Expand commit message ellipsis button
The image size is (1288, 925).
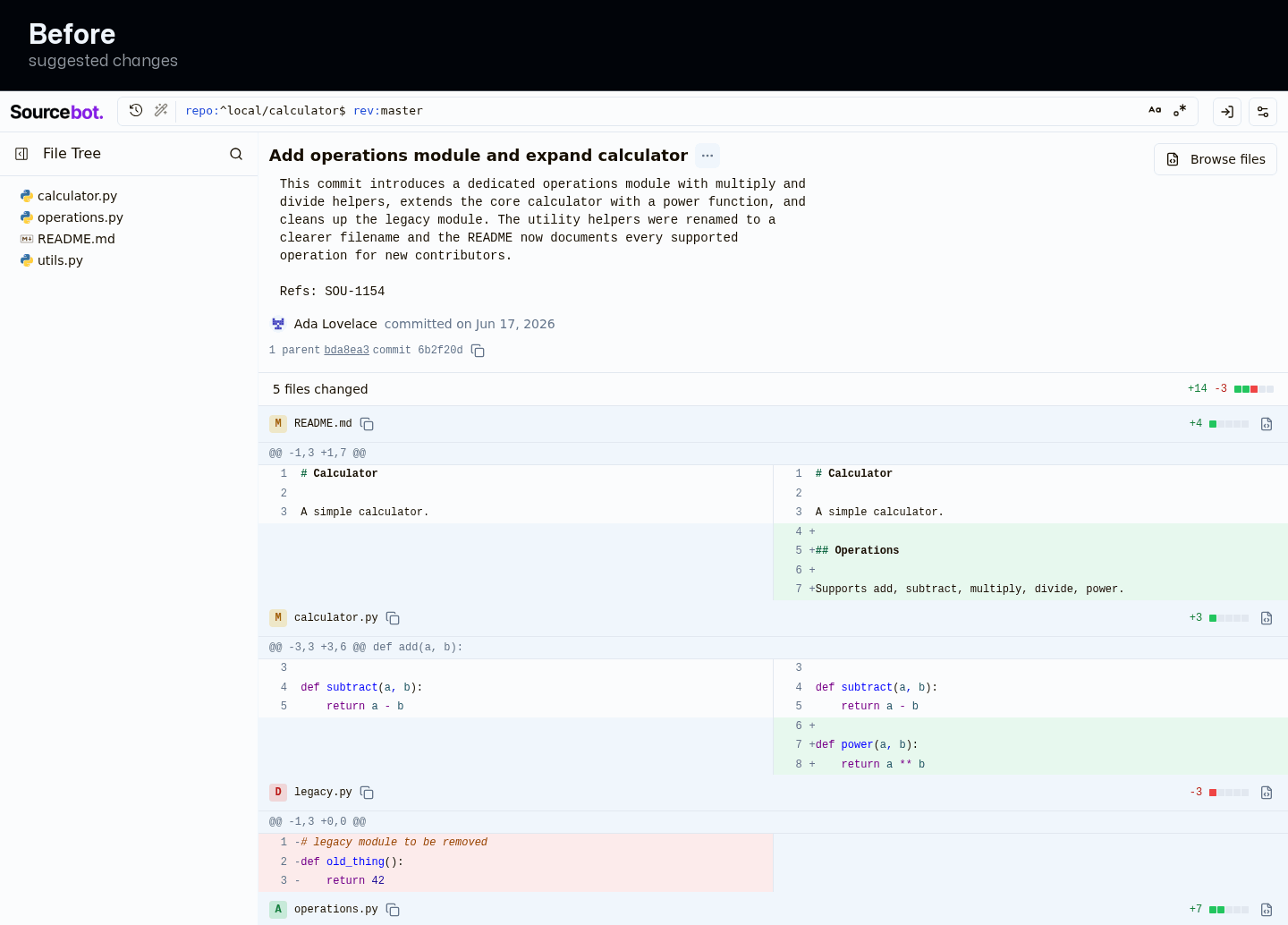(708, 156)
